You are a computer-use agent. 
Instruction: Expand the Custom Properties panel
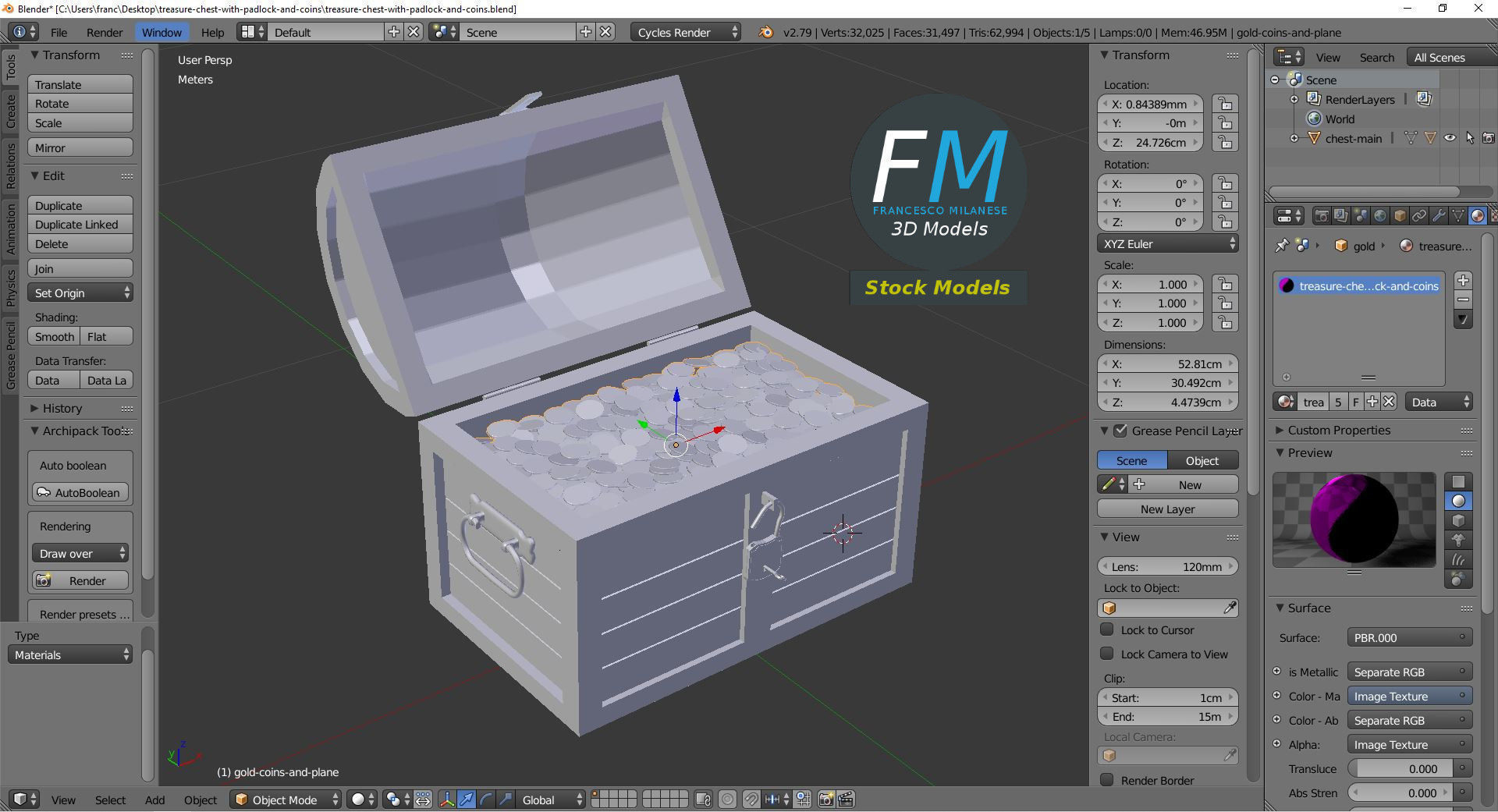tap(1280, 430)
